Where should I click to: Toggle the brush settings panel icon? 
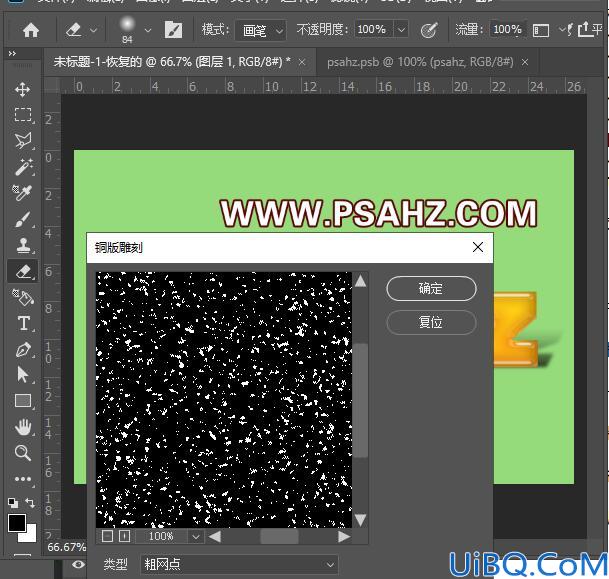[x=173, y=30]
